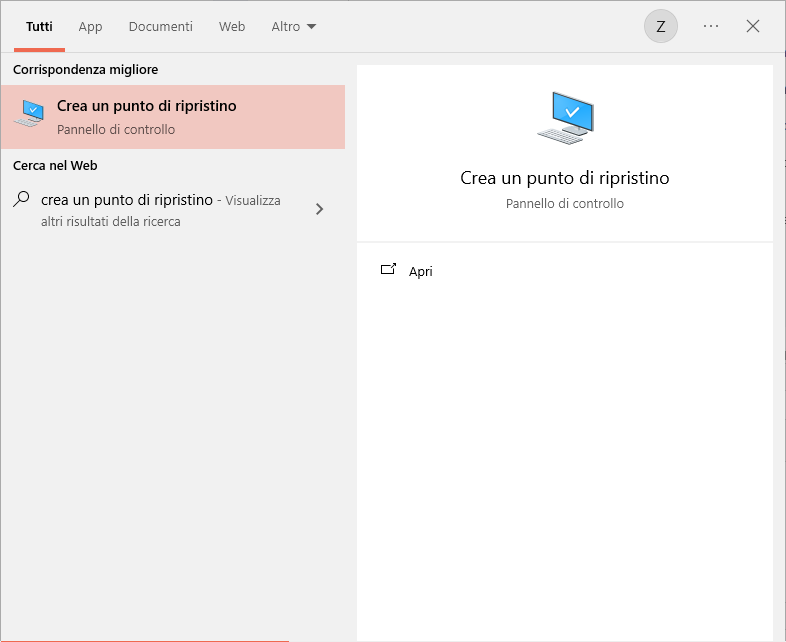Image resolution: width=786 pixels, height=642 pixels.
Task: Show results under the Web tab
Action: click(x=232, y=27)
